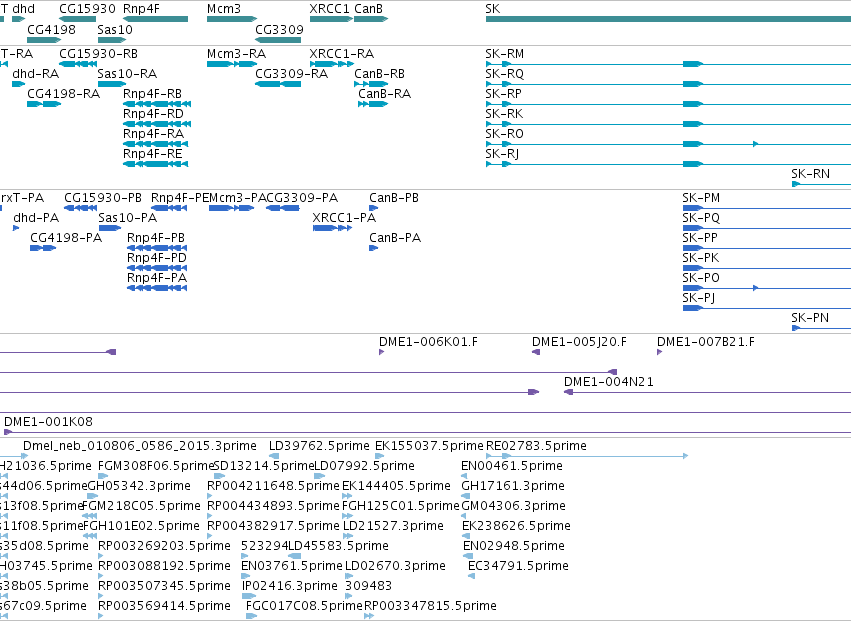Screen dimensions: 851x621
Task: Select the GH17161.3prime EST label
Action: pos(513,486)
